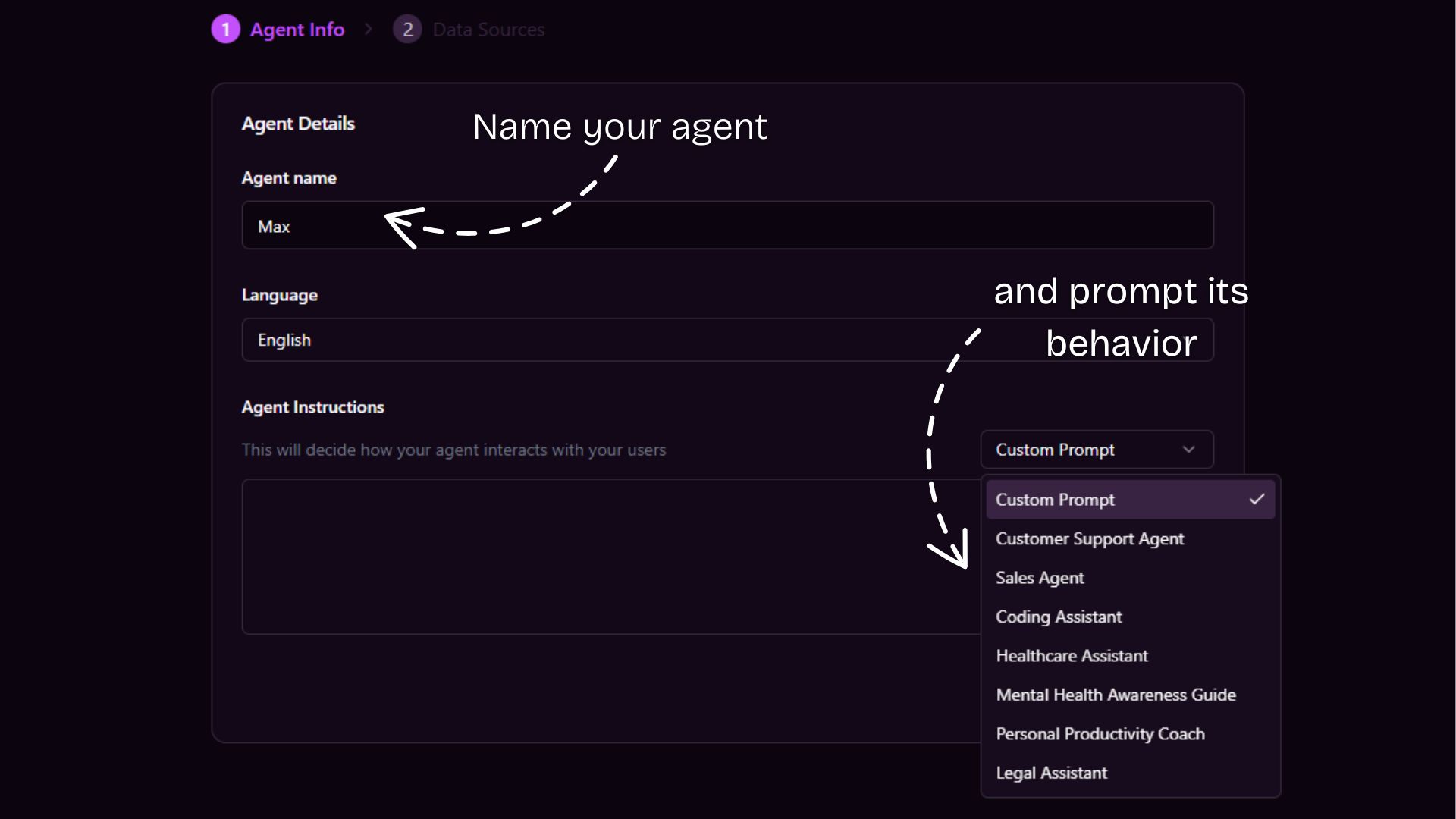Click the step 2 number circle
Viewport: 1456px width, 819px height.
coord(407,30)
